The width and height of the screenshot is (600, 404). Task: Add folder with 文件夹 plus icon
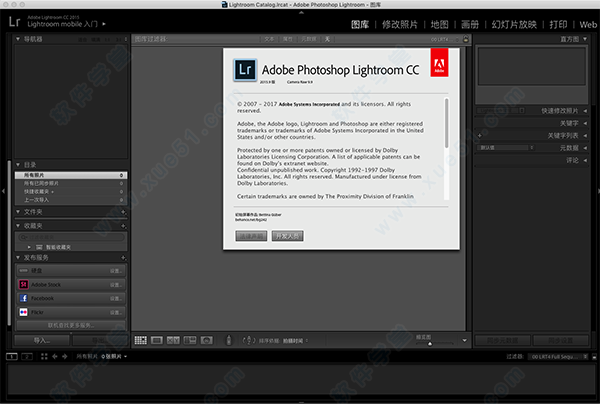(123, 212)
